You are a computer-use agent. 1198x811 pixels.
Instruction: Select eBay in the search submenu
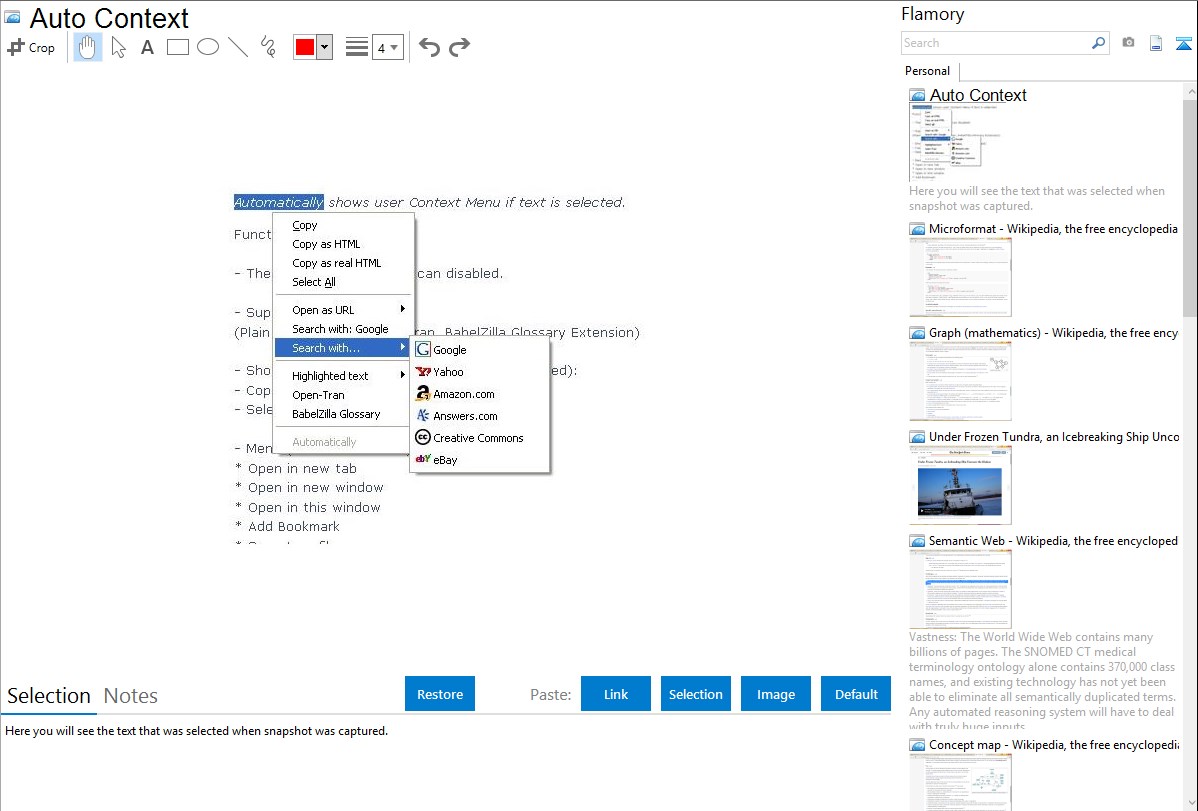coord(480,460)
